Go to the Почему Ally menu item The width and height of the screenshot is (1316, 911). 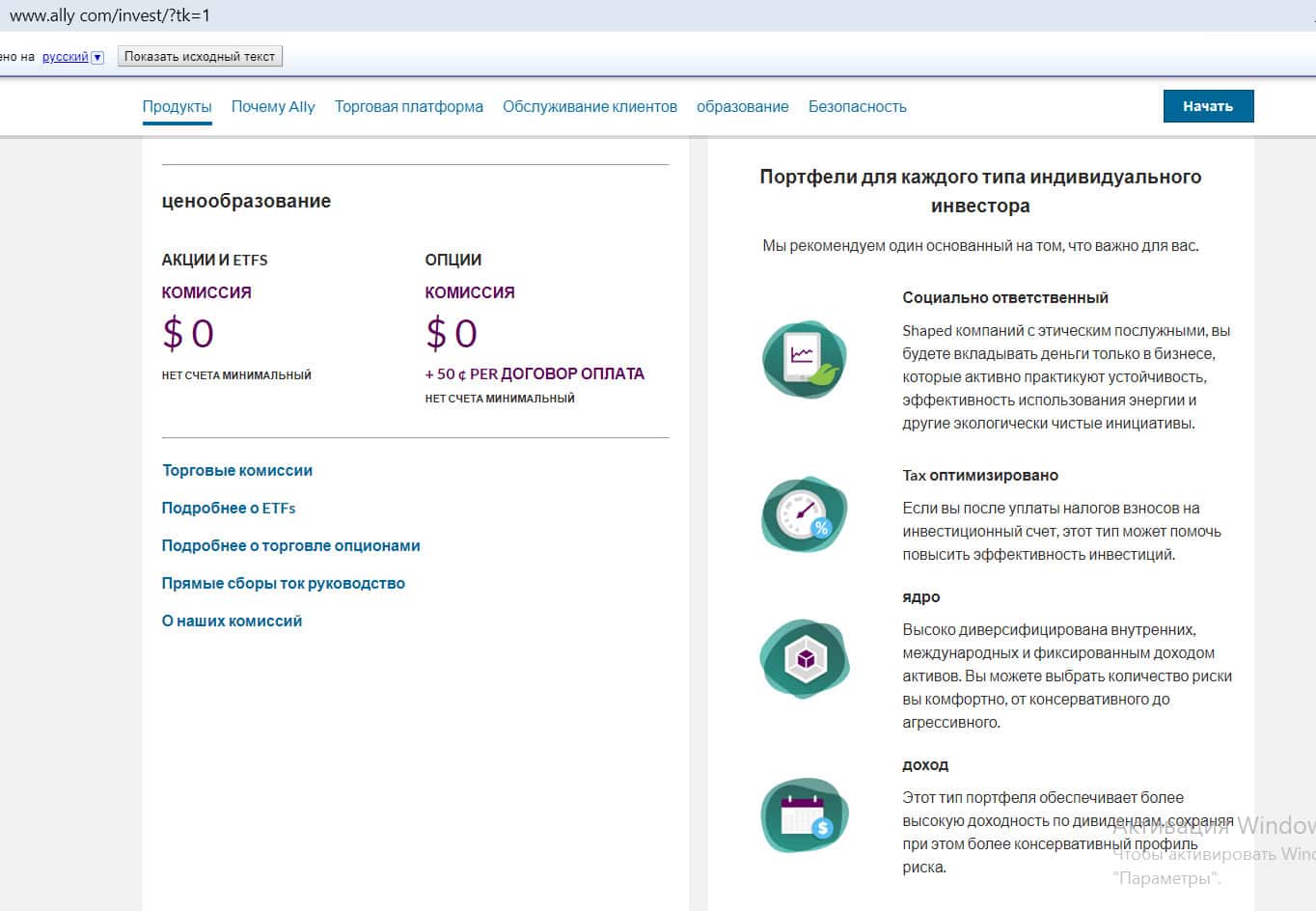[273, 107]
